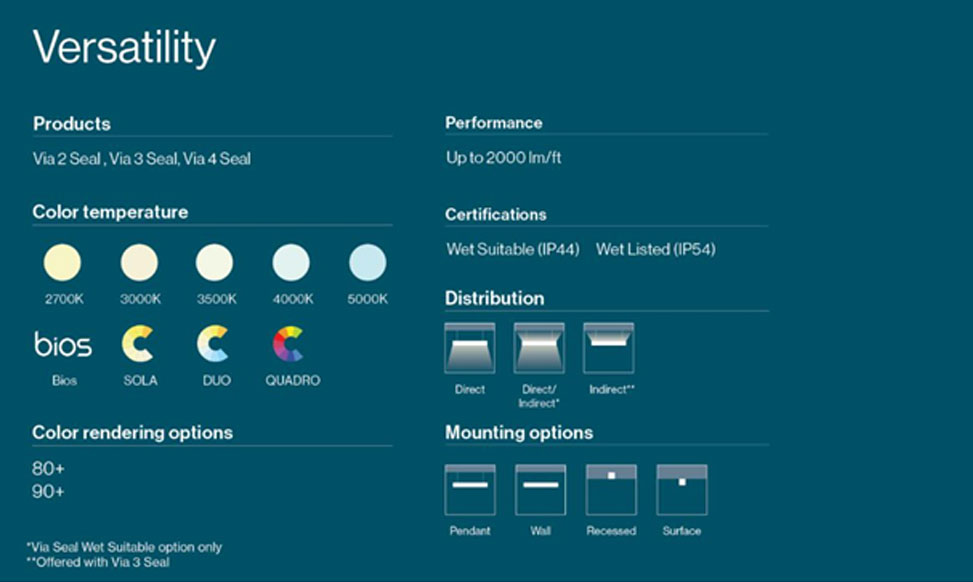Pick the 2700K color temperature swatch
This screenshot has width=973, height=582.
pyautogui.click(x=62, y=263)
